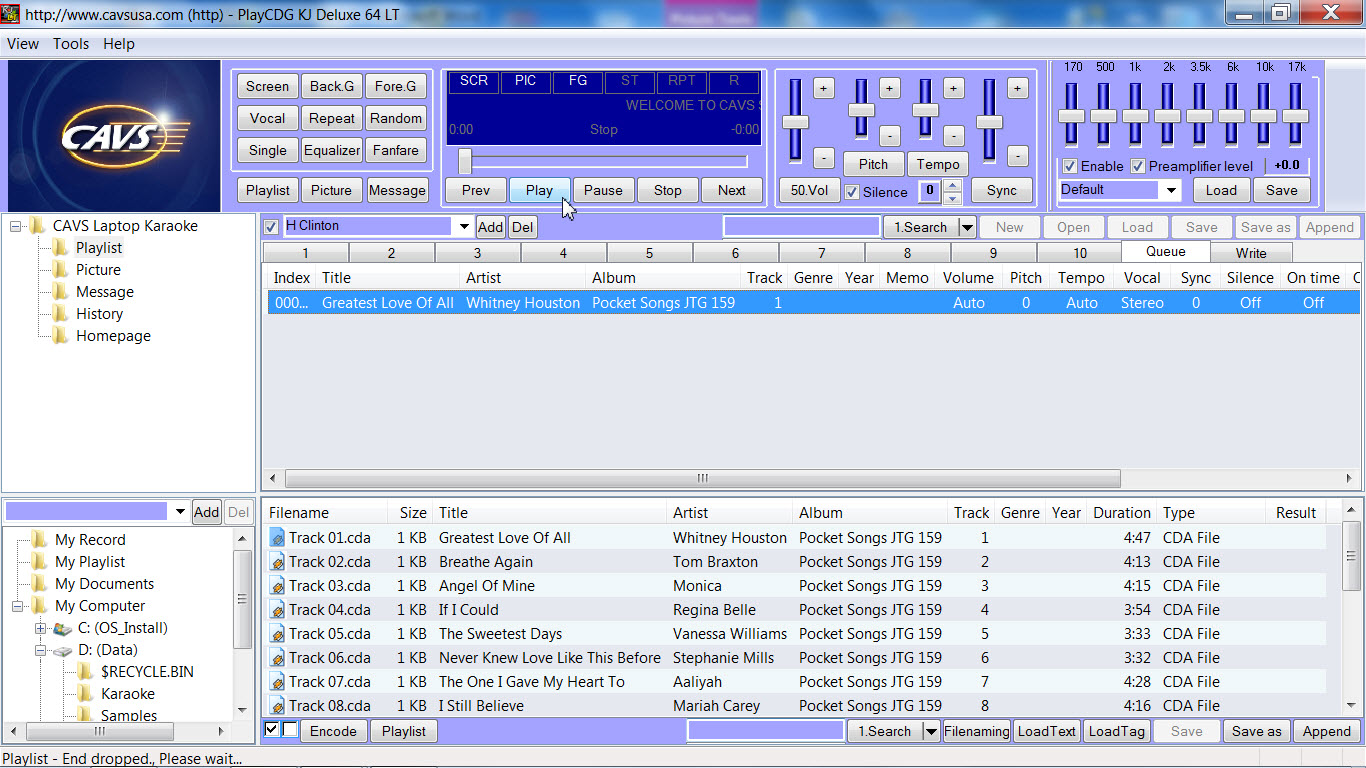Click the My Documents folder icon

[40, 584]
